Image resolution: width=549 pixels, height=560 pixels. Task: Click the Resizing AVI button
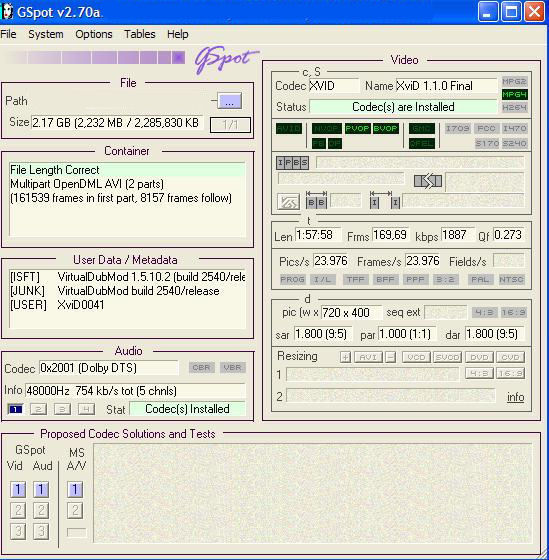(x=368, y=357)
